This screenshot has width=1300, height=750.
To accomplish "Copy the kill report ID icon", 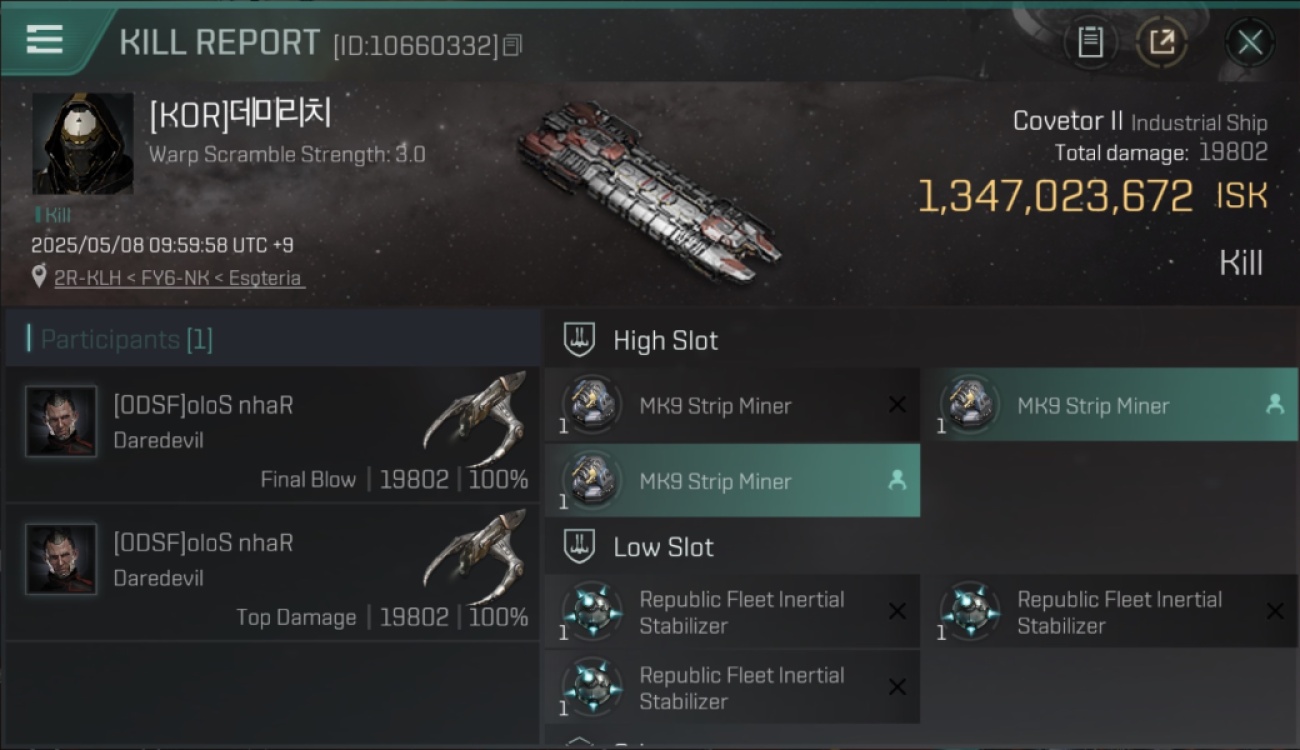I will tap(512, 45).
